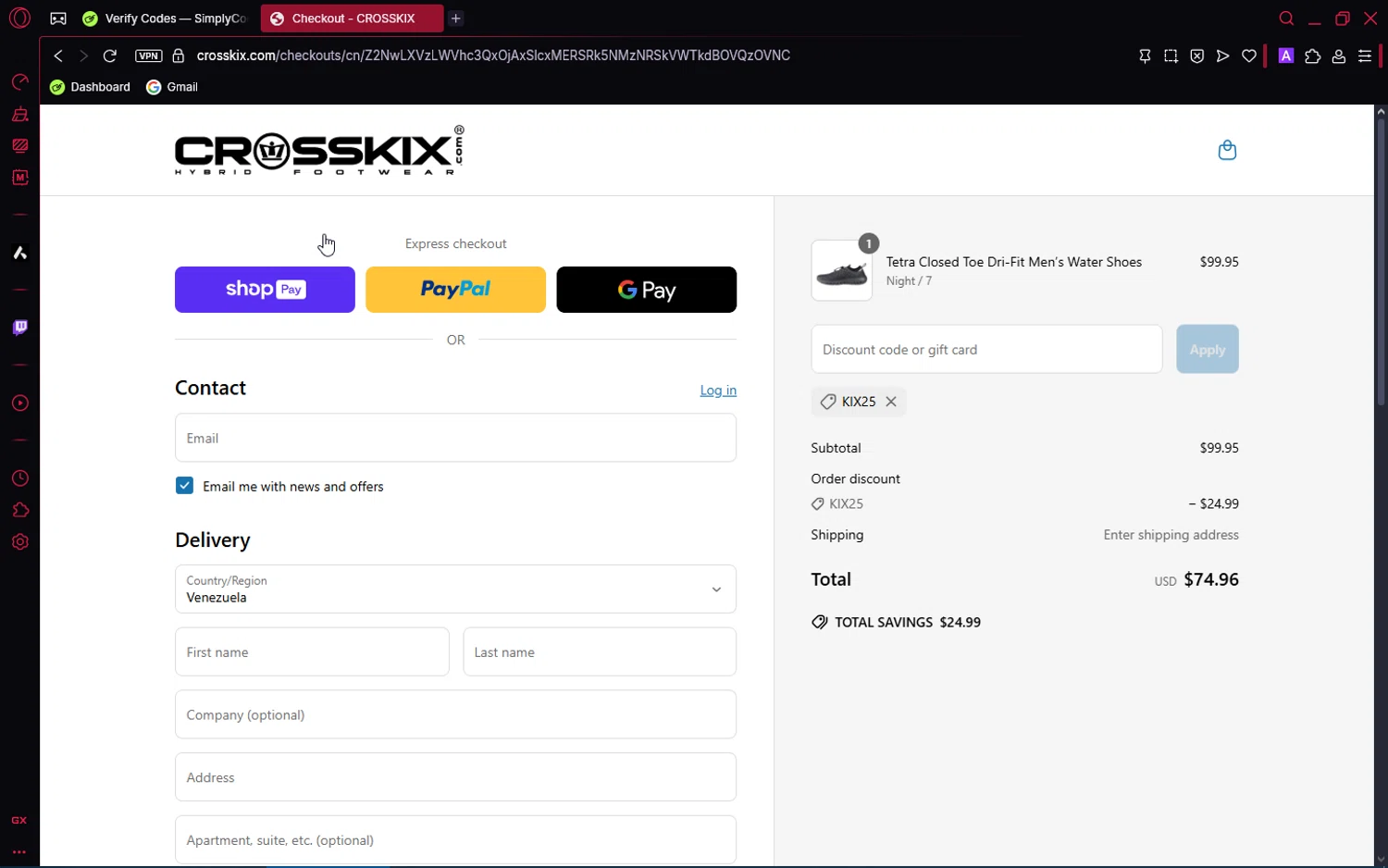Open the tab islands workspace icon

pyautogui.click(x=58, y=19)
